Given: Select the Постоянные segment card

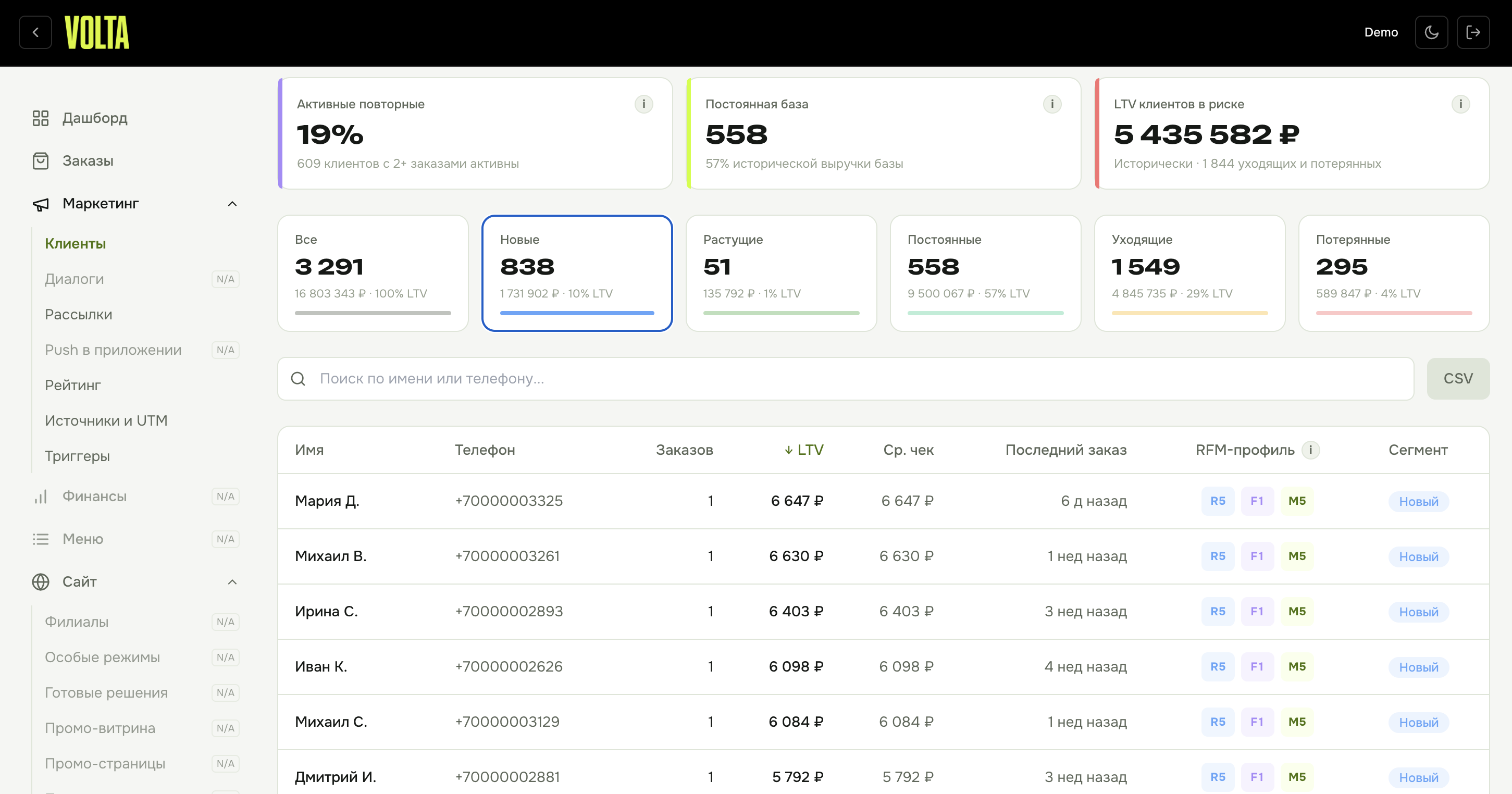Looking at the screenshot, I should click(x=985, y=273).
